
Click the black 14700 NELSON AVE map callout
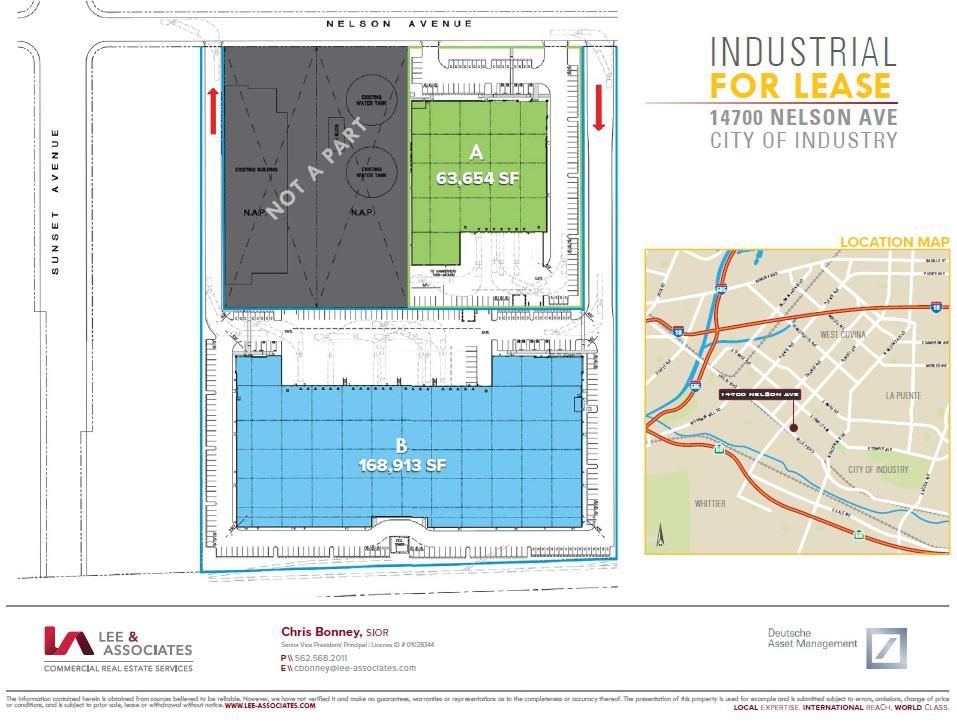759,395
